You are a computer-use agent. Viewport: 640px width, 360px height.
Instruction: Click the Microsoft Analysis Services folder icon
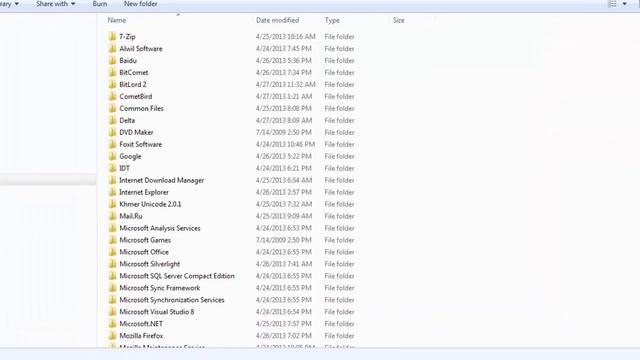tap(112, 228)
